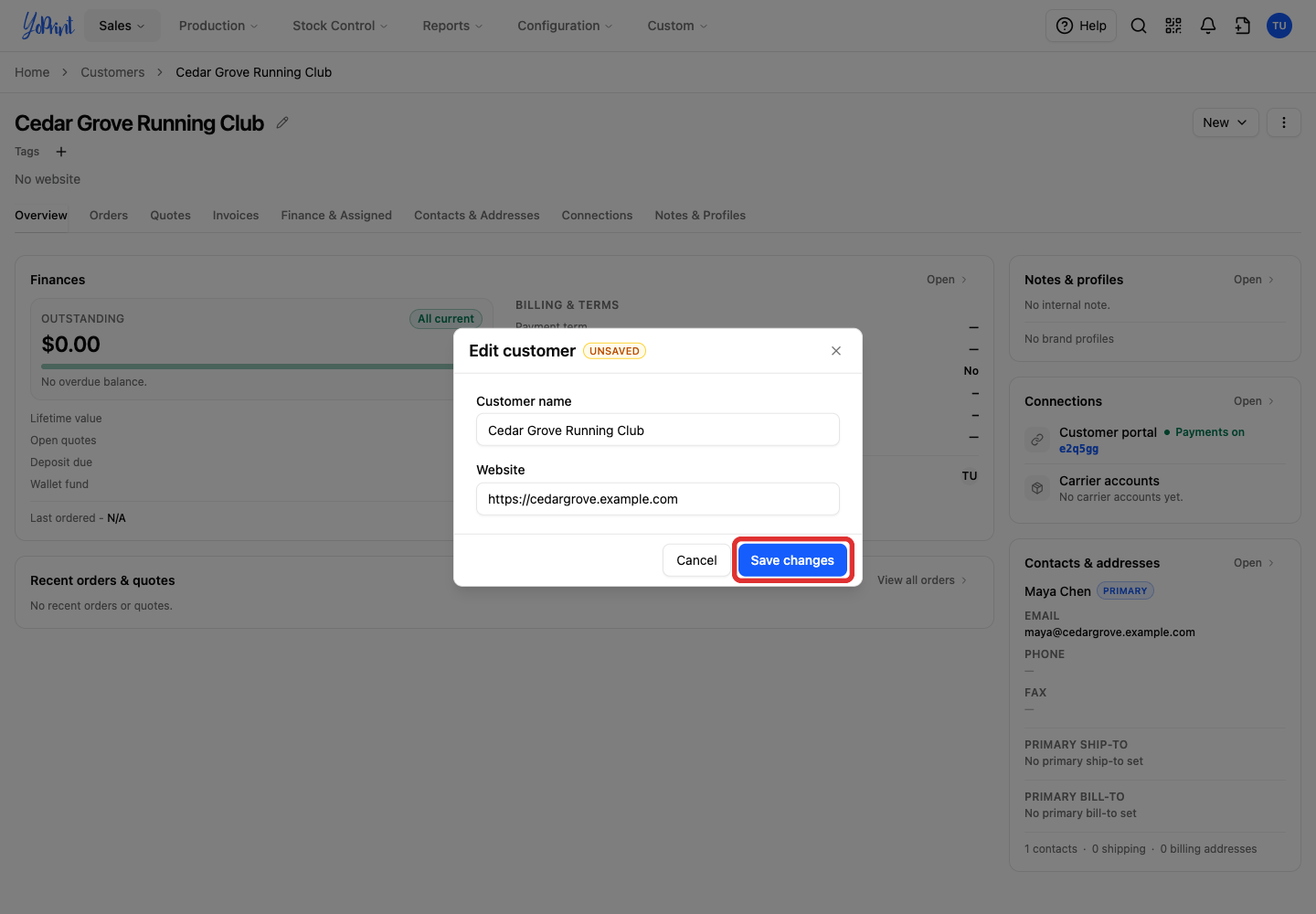1316x914 pixels.
Task: Expand the Reports menu
Action: tap(452, 26)
